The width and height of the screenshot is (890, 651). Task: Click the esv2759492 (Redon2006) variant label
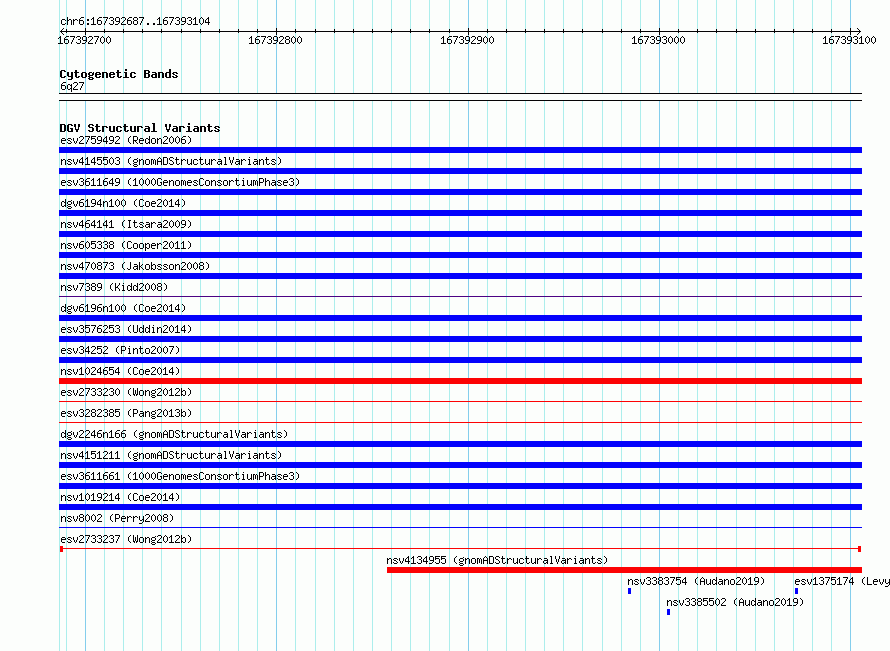tap(126, 140)
